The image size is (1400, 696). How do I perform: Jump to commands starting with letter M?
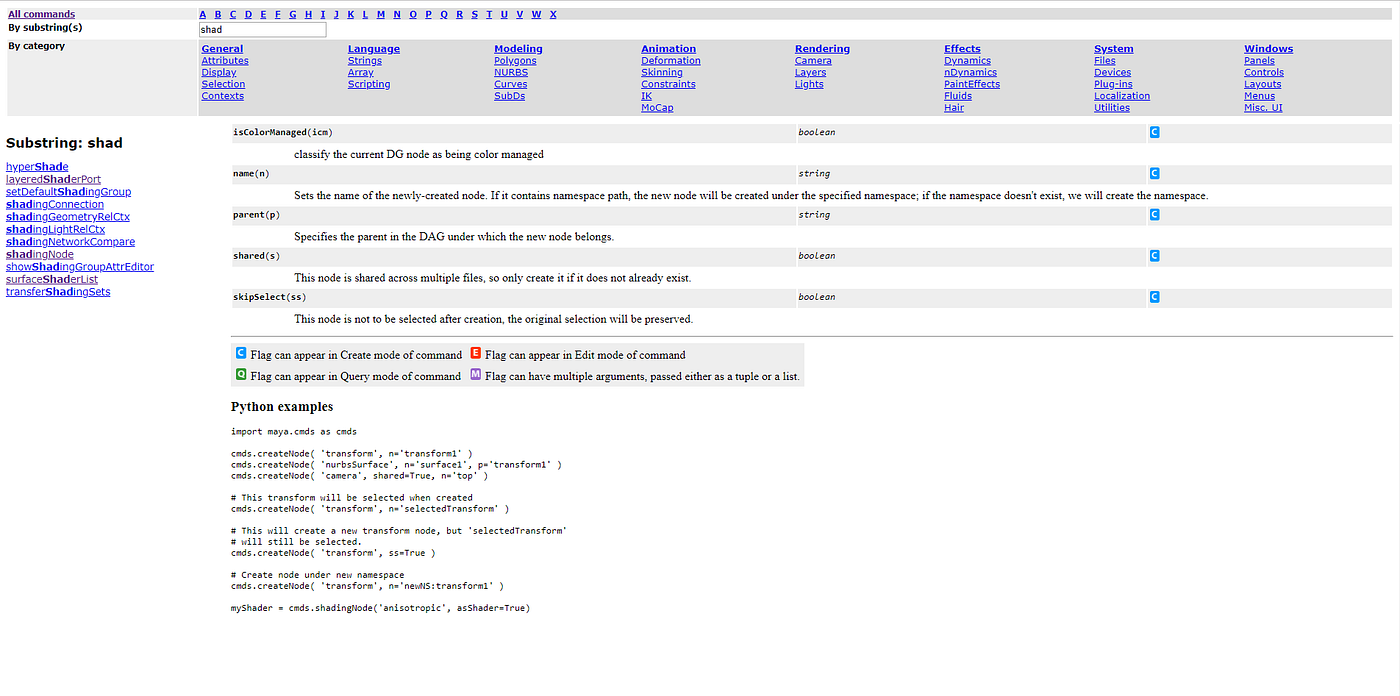tap(381, 14)
